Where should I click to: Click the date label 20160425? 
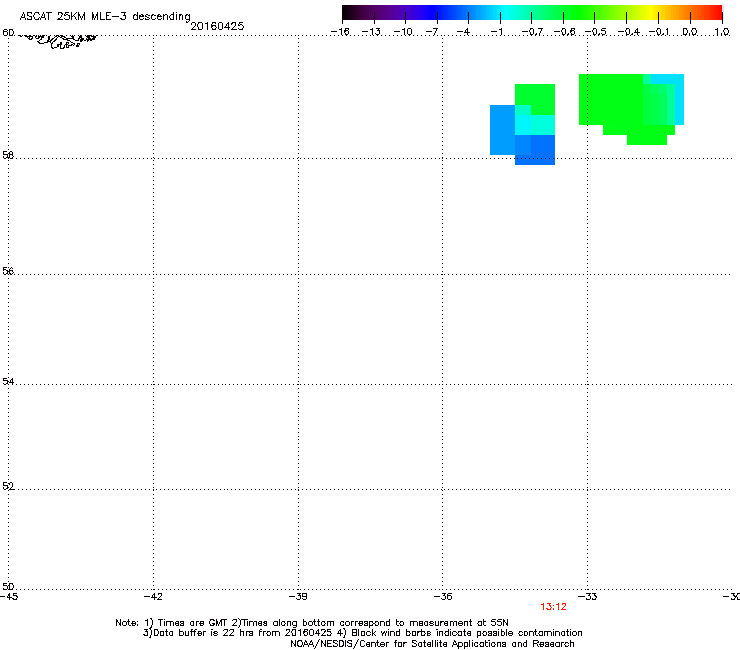(217, 26)
